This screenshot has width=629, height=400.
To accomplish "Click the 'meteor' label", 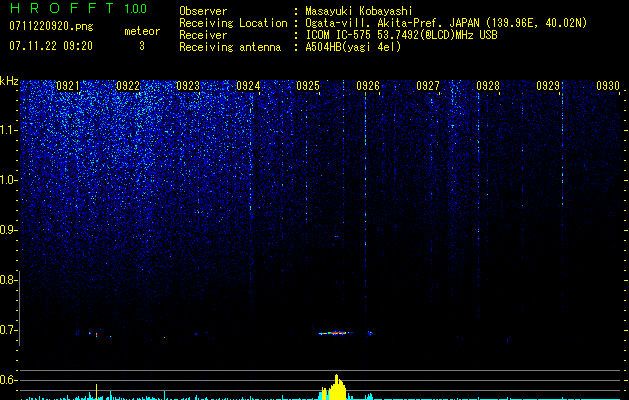I will tap(142, 31).
